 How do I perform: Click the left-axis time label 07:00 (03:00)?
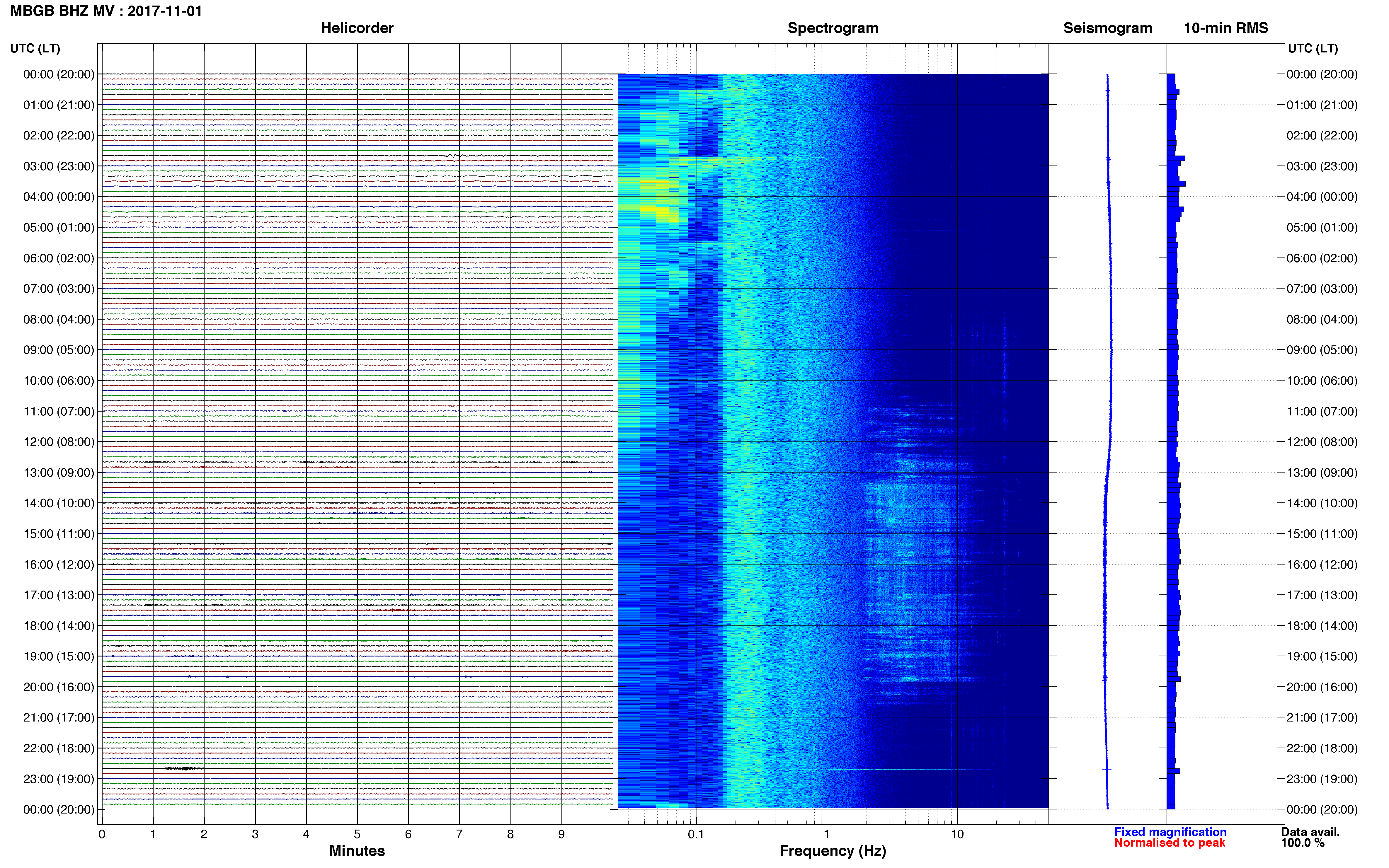59,289
